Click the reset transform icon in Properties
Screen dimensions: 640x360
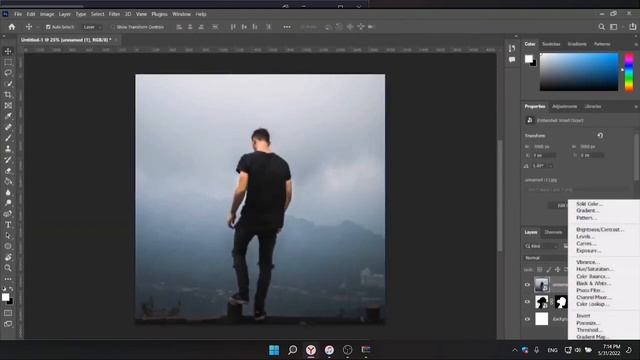[600, 136]
